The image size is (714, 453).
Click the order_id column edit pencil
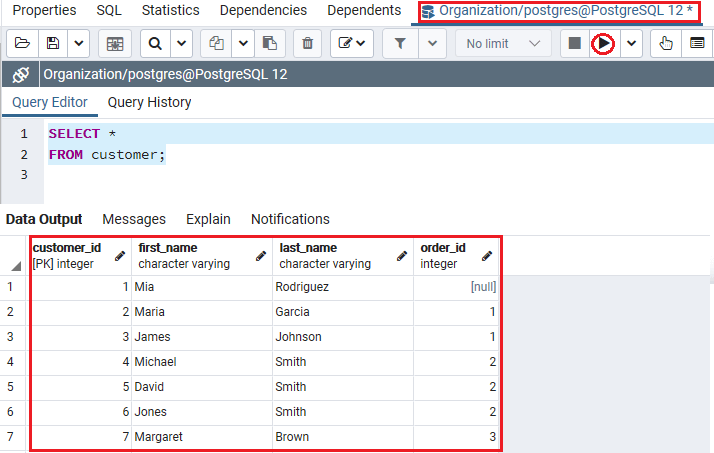[487, 256]
